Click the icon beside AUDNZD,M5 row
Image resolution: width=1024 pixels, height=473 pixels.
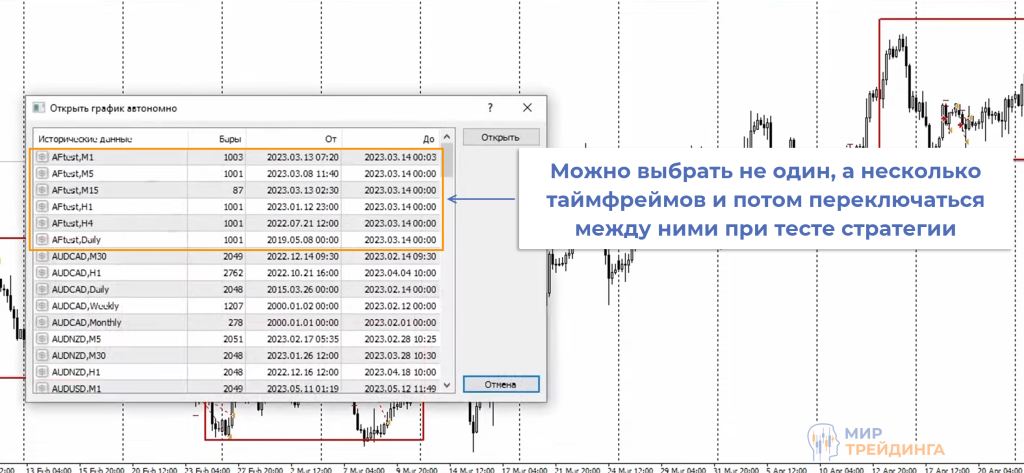pos(42,338)
